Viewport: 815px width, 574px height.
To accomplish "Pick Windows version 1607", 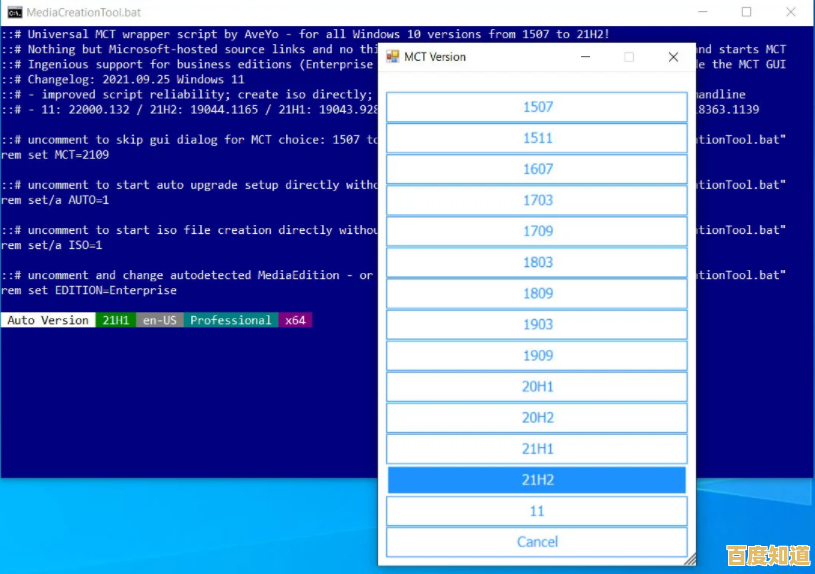I will 537,169.
